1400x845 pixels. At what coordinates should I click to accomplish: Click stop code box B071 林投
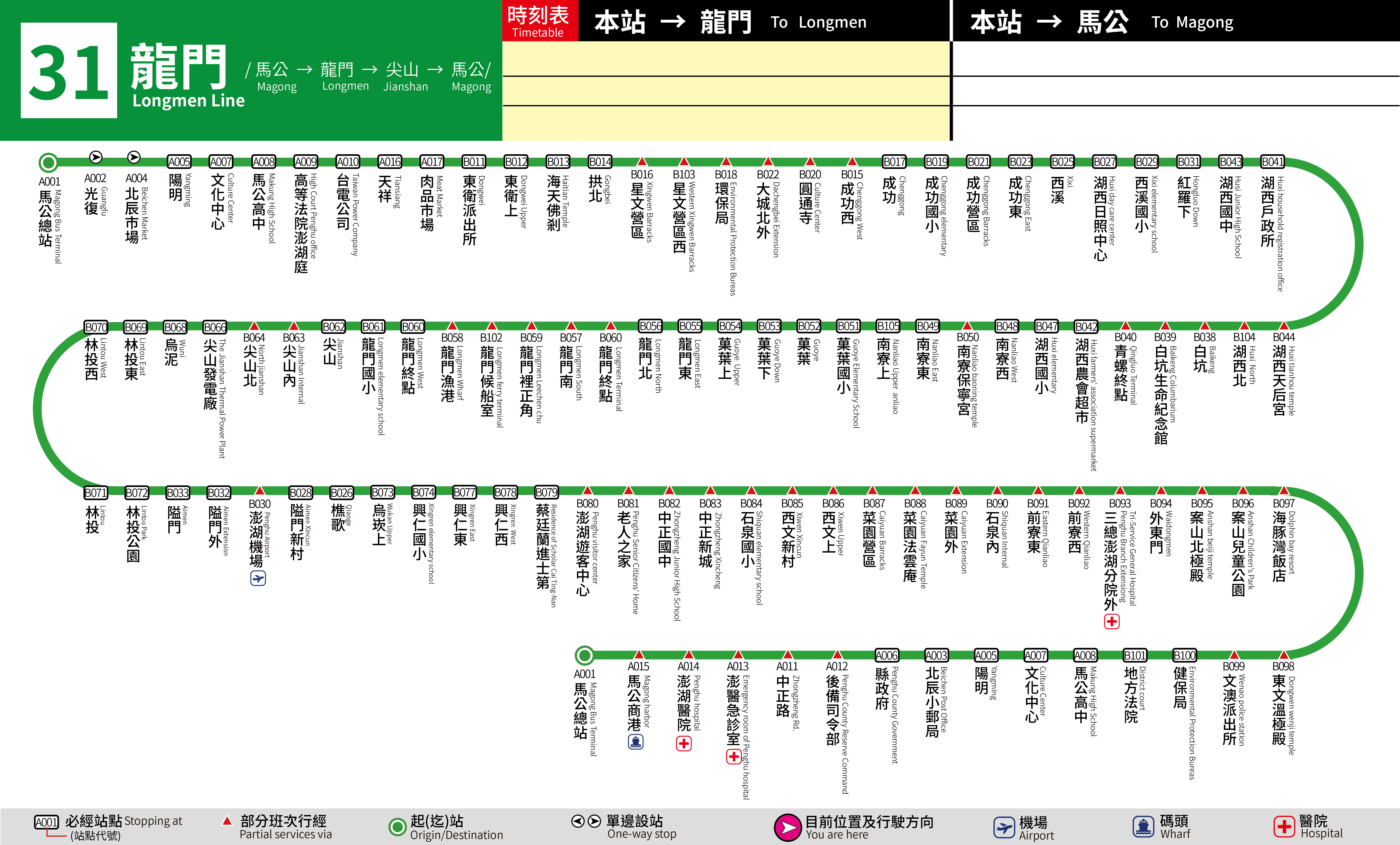(96, 493)
